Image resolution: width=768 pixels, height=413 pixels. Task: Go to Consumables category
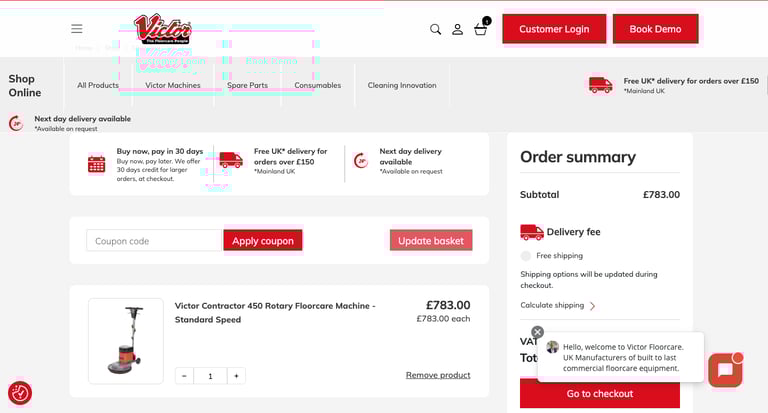[317, 85]
